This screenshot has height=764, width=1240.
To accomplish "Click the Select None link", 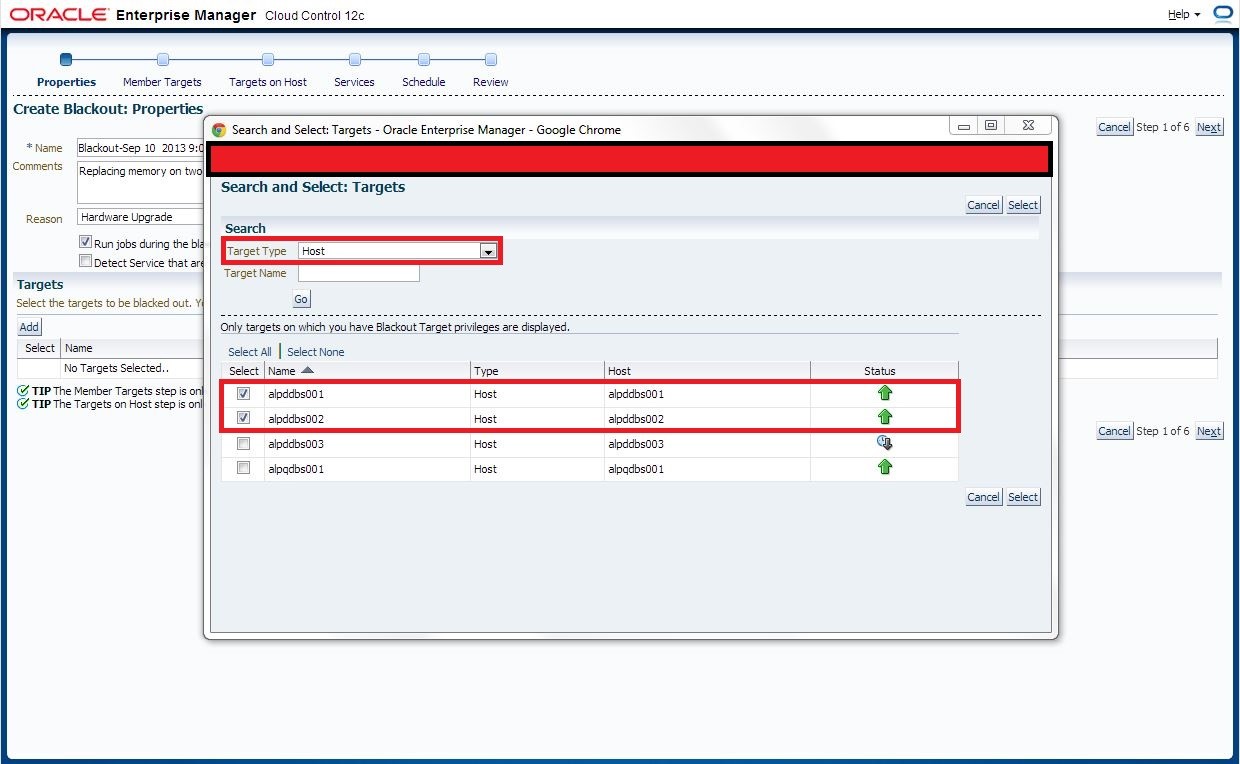I will tap(315, 351).
